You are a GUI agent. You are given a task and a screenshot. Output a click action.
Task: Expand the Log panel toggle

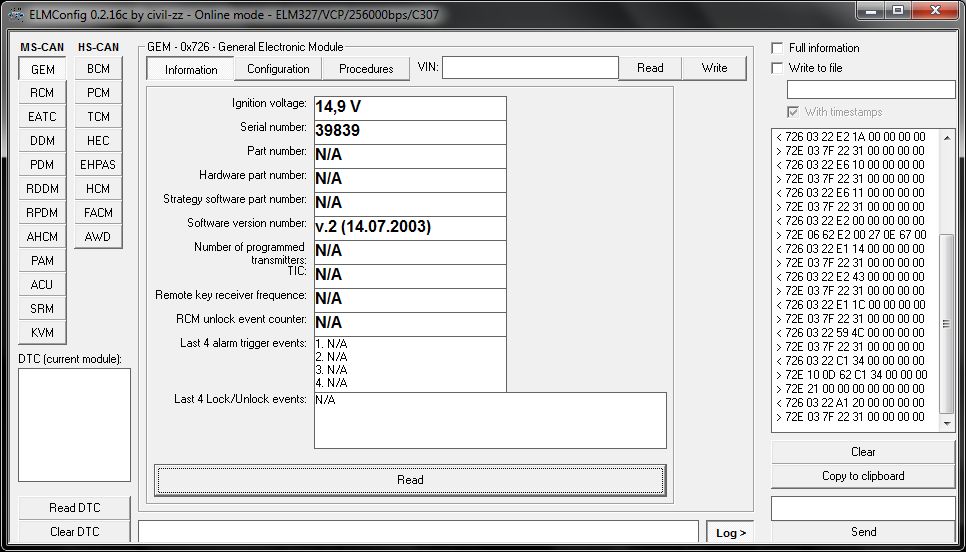click(x=731, y=533)
